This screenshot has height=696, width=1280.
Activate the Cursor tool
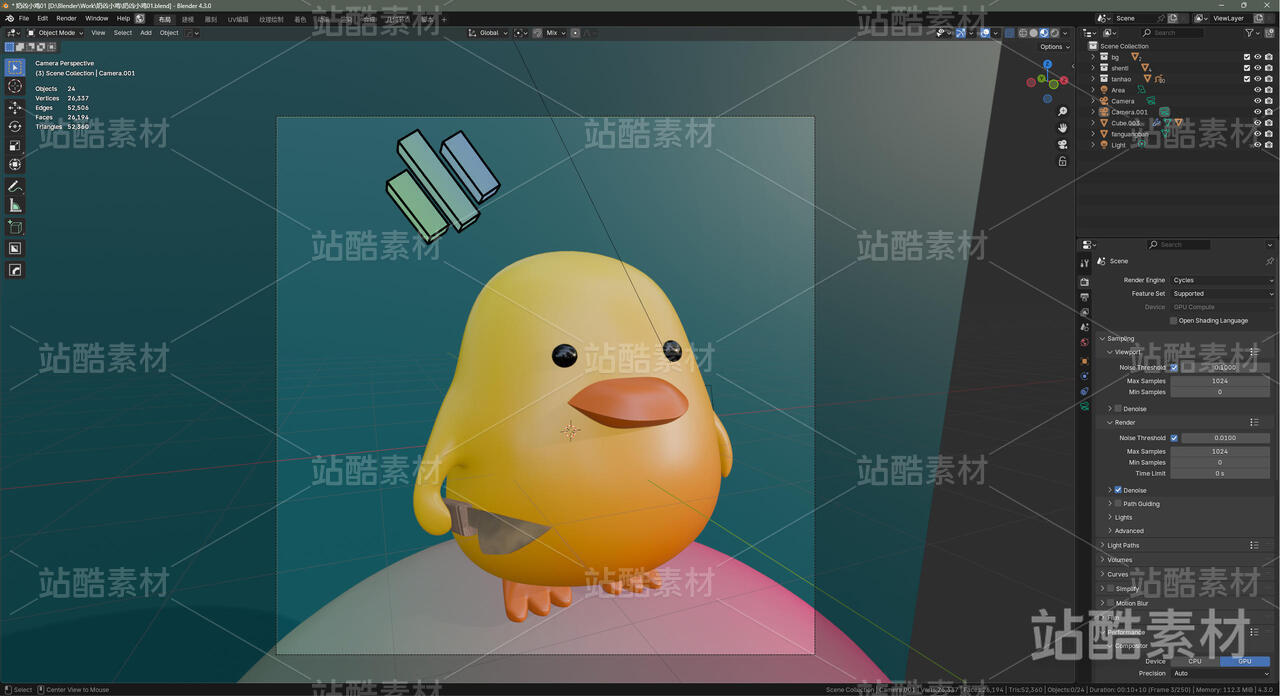pyautogui.click(x=15, y=87)
